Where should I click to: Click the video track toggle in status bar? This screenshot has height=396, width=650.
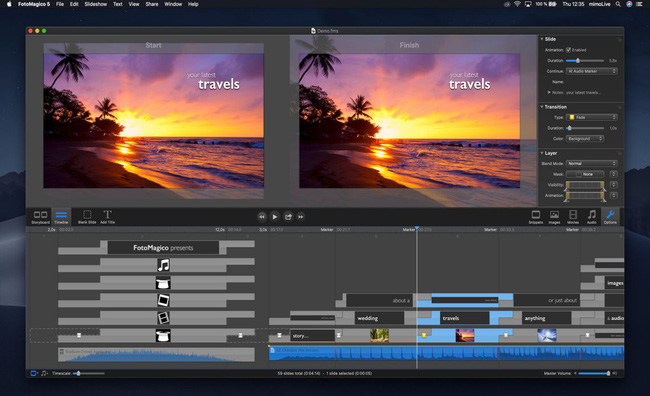(34, 373)
